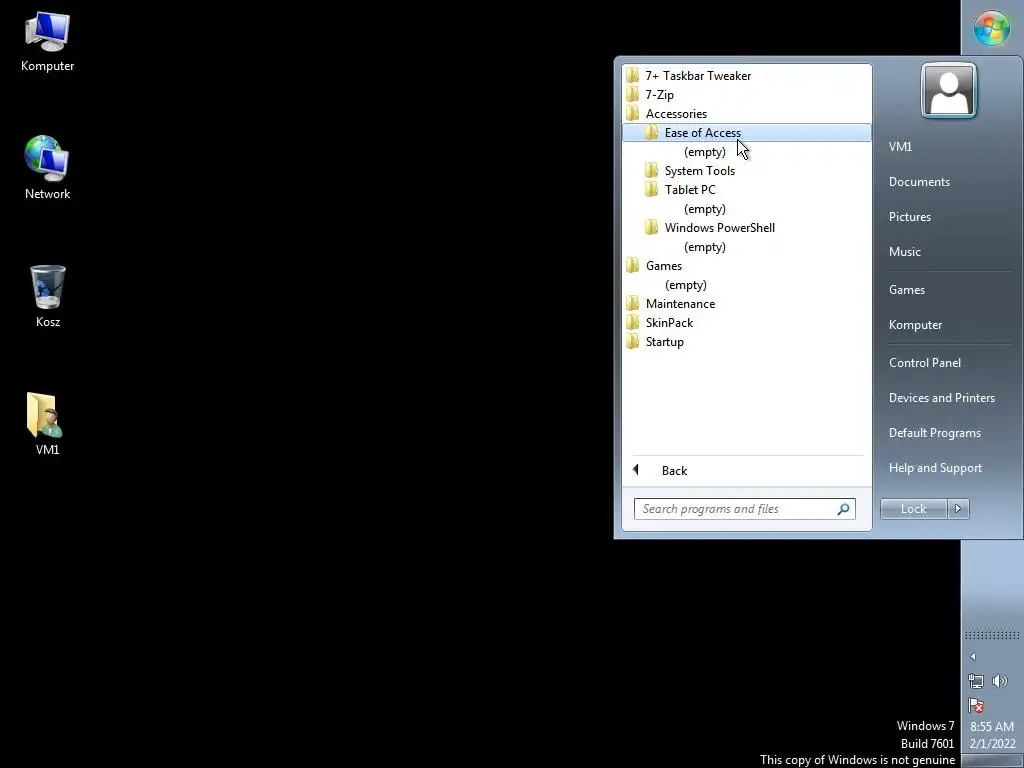Expand the Startup folder
Viewport: 1024px width, 768px height.
[x=746, y=342]
